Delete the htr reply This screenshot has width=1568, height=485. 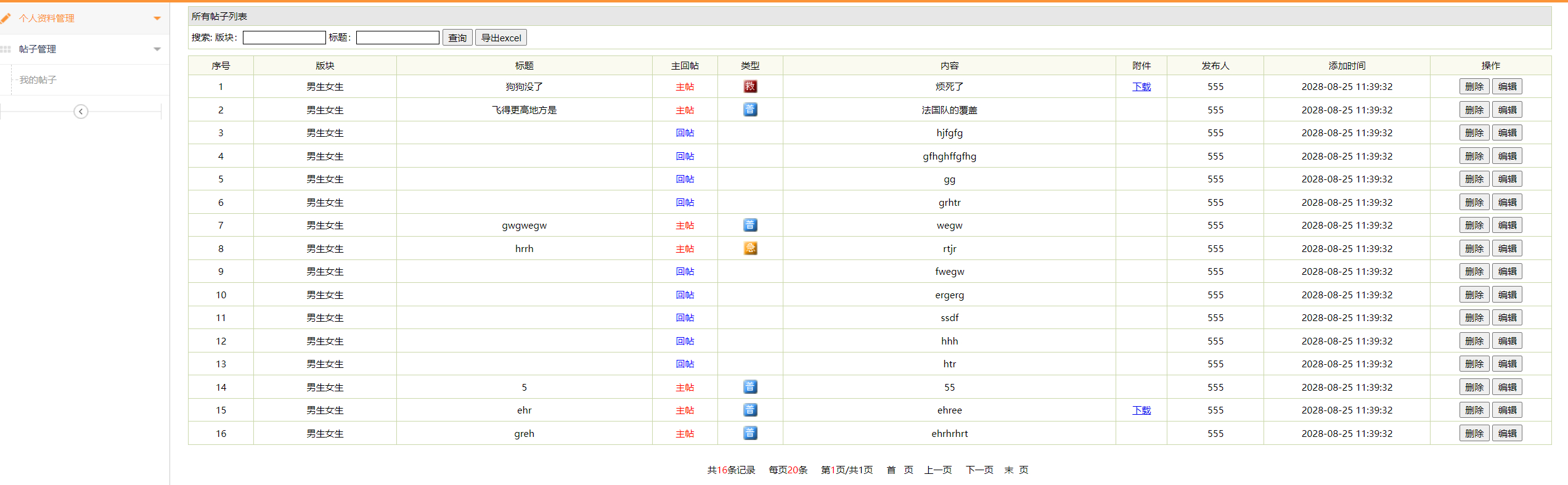[x=1474, y=364]
